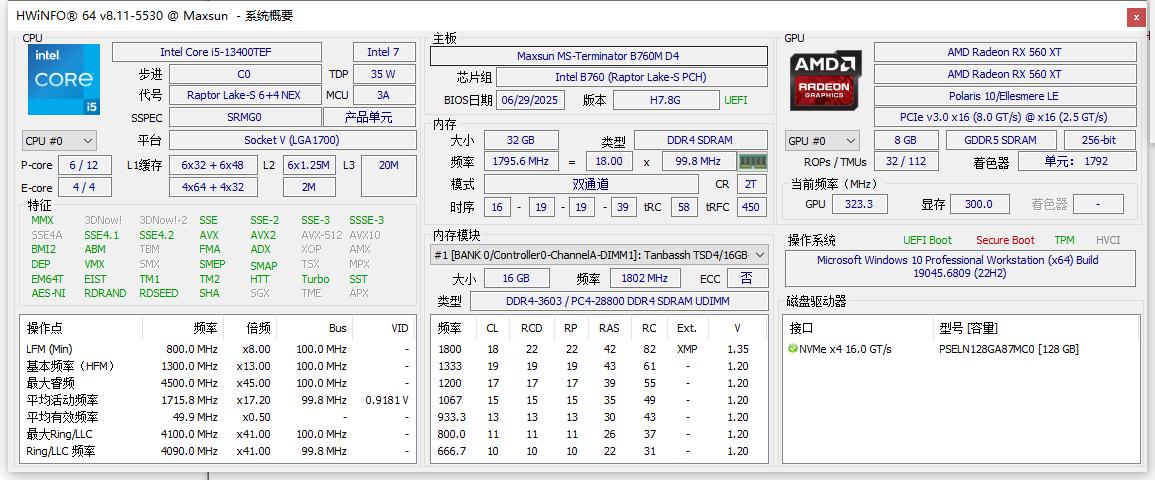1155x480 pixels.
Task: Click the ECC 否 value
Action: tap(748, 278)
